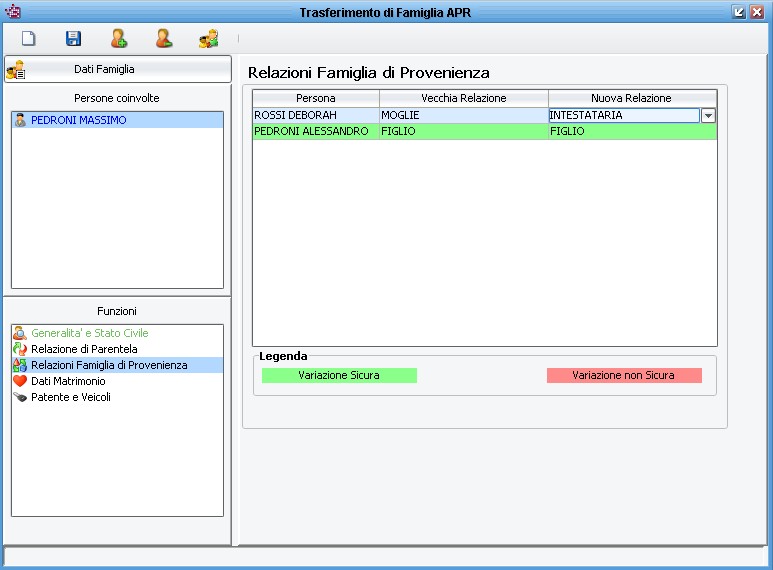773x570 pixels.
Task: Click the Relazione di Parentela arrows icon
Action: click(x=20, y=349)
